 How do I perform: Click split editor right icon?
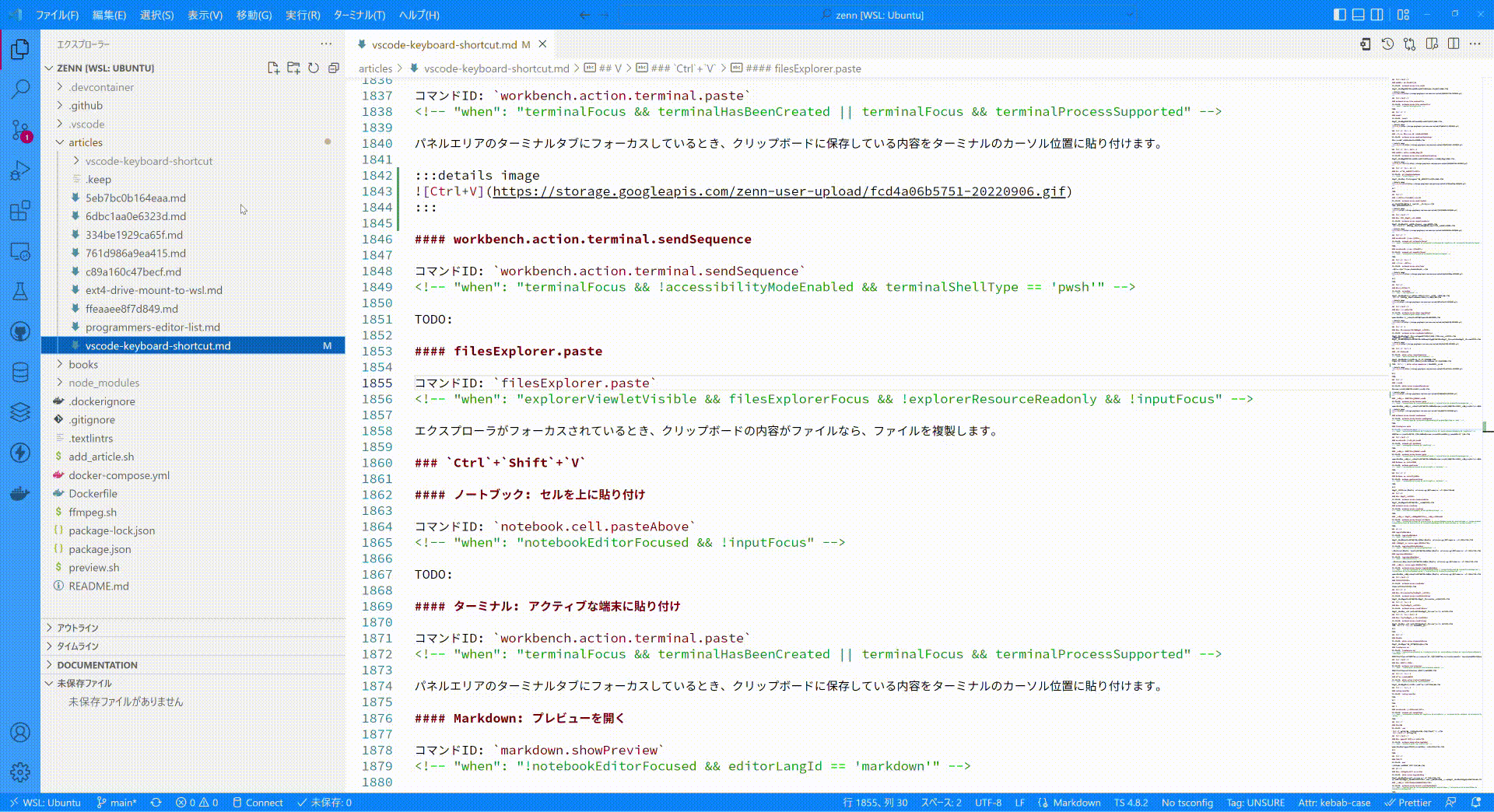1454,44
